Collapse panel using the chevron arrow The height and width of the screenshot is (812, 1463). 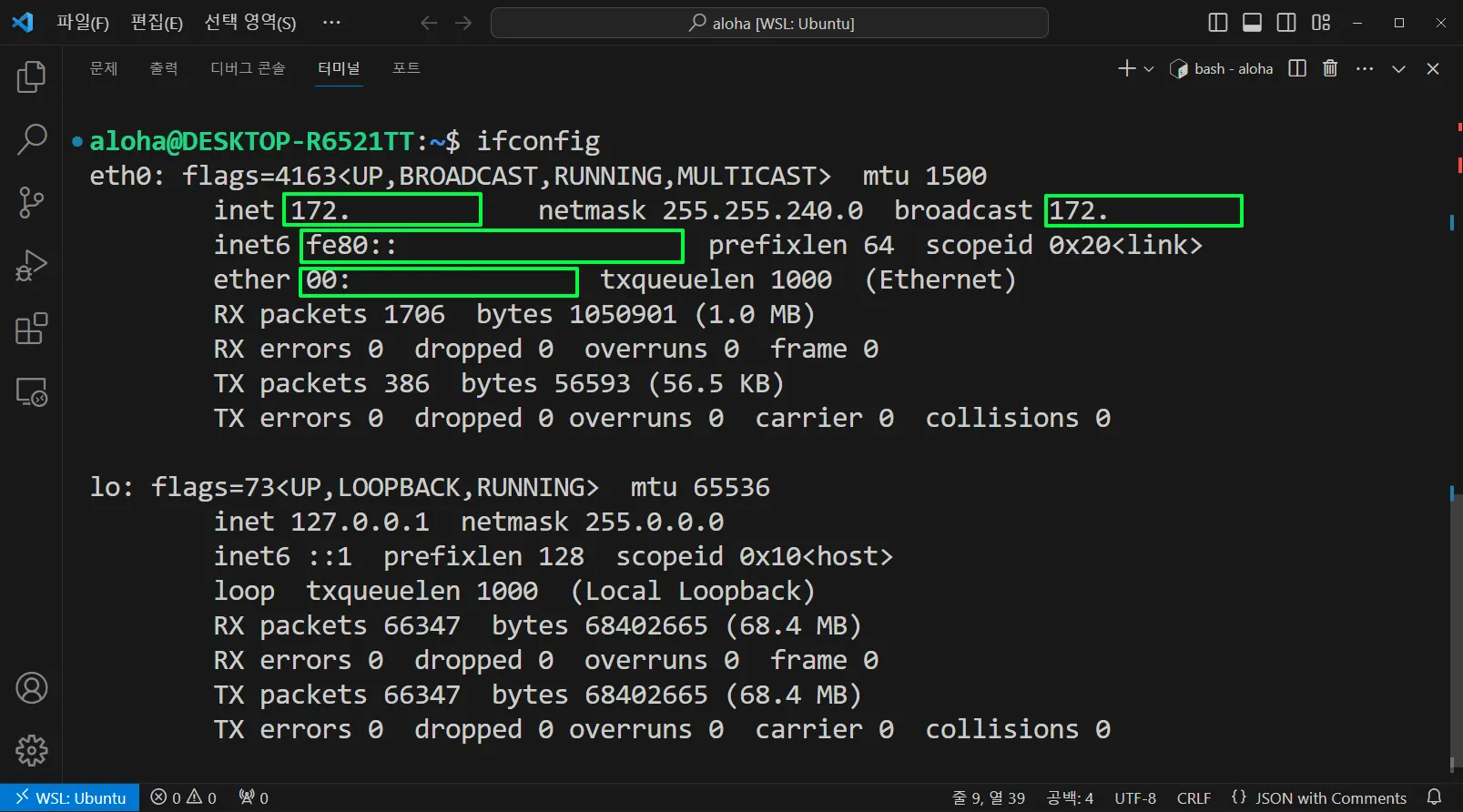coord(1398,69)
